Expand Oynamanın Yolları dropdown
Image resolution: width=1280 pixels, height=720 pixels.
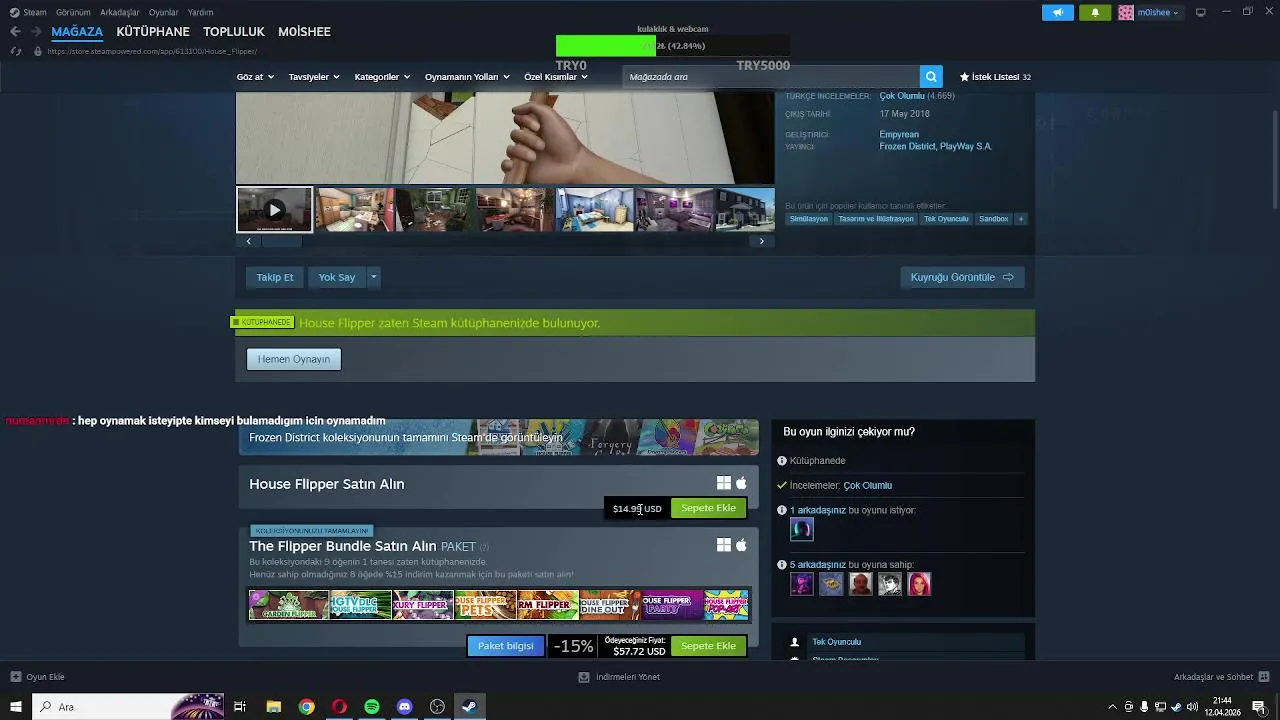coord(467,77)
